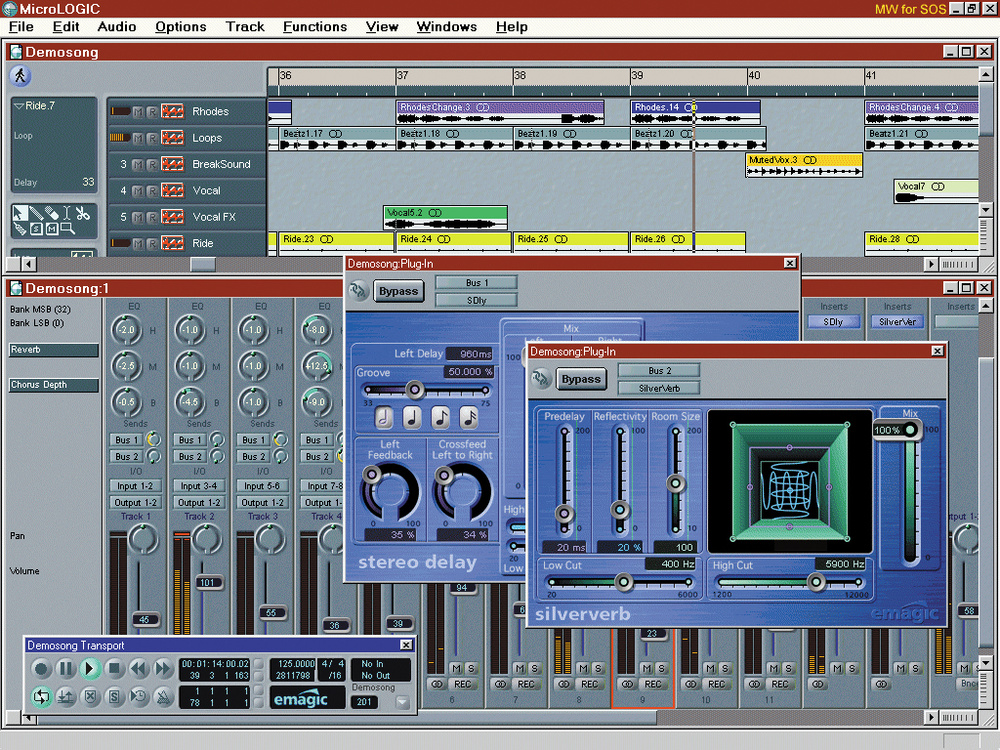Toggle the metronome click icon in Transport

163,697
